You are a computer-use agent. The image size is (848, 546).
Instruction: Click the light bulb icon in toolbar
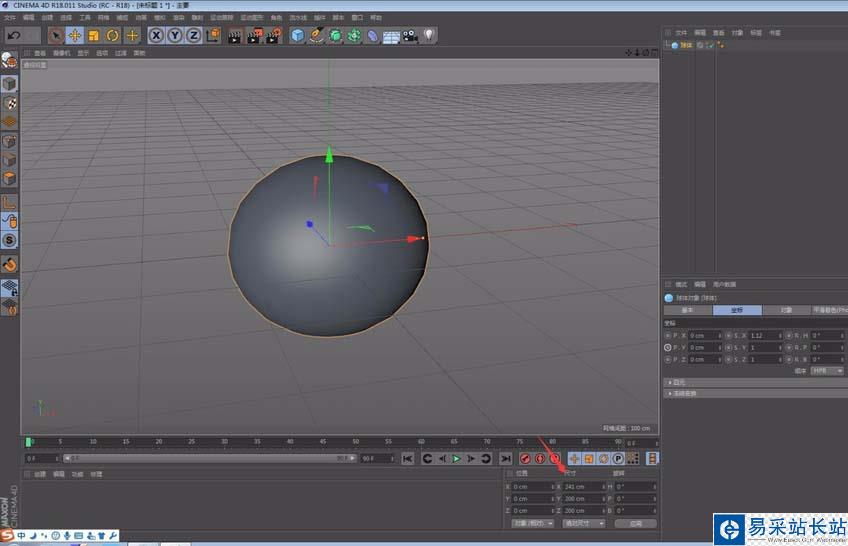[429, 35]
